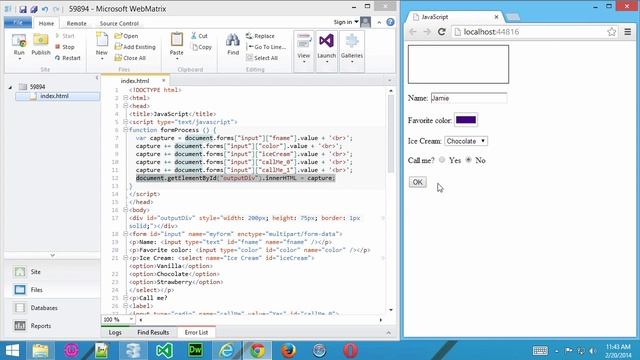This screenshot has height=360, width=640.
Task: Select the Yes radio button
Action: point(442,160)
